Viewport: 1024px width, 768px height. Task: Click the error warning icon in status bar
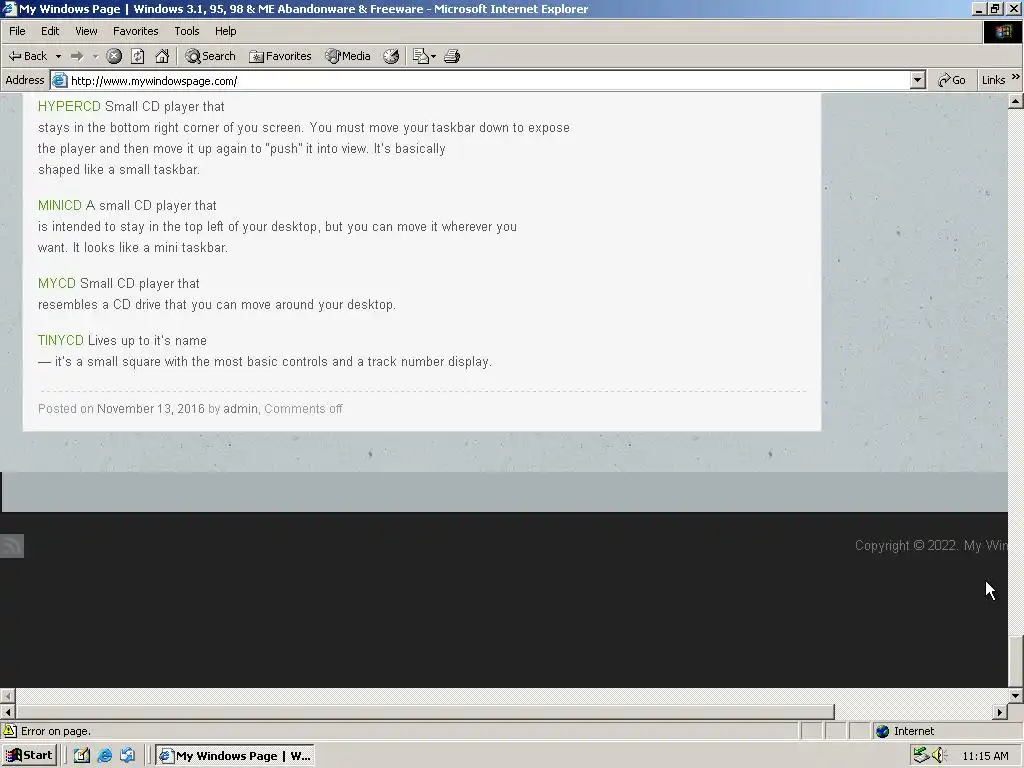[x=10, y=731]
